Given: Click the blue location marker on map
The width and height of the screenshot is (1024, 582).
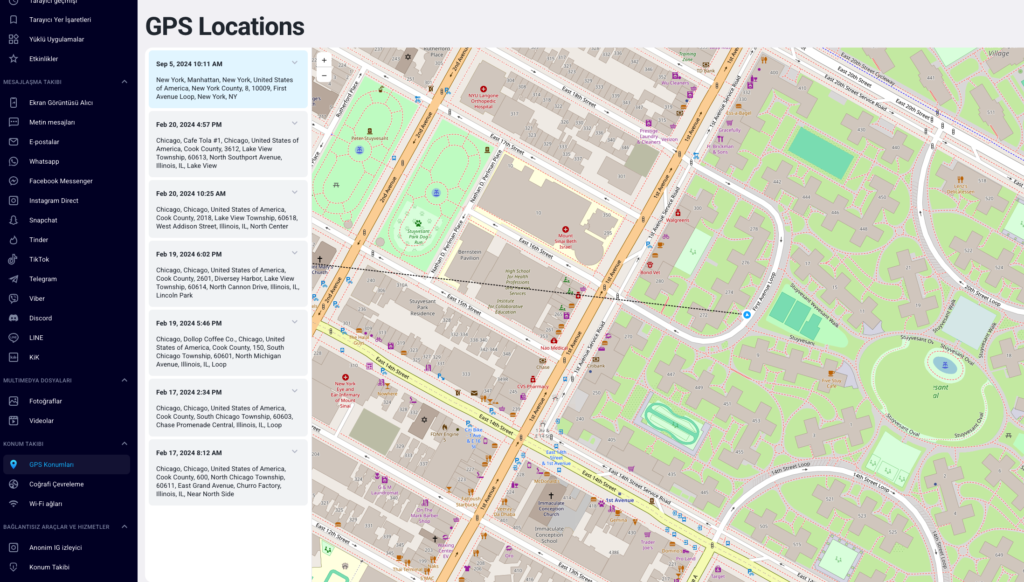Looking at the screenshot, I should click(747, 314).
